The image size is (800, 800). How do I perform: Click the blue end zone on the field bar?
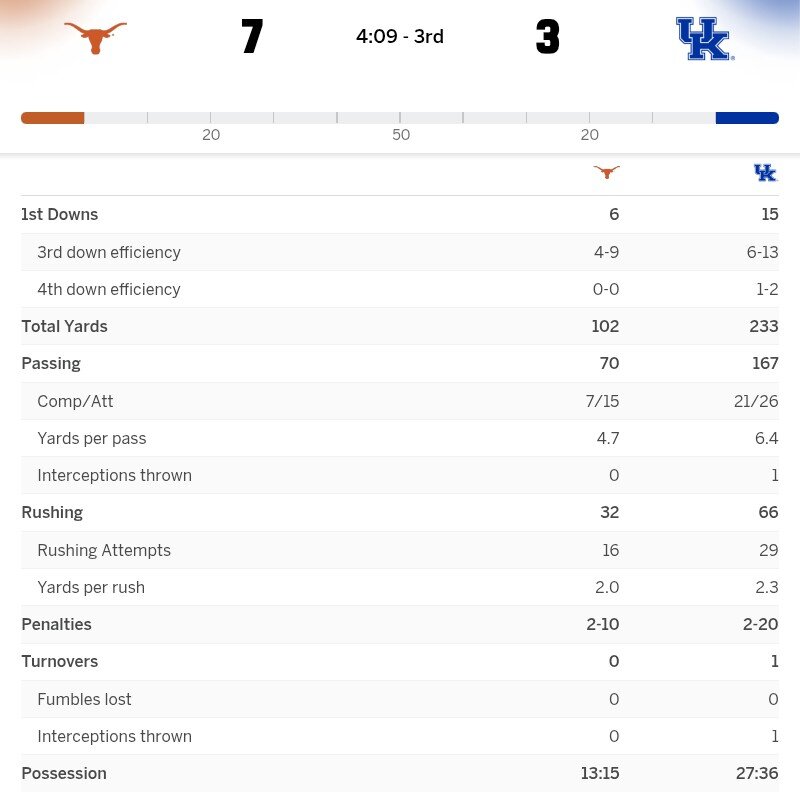pyautogui.click(x=747, y=118)
